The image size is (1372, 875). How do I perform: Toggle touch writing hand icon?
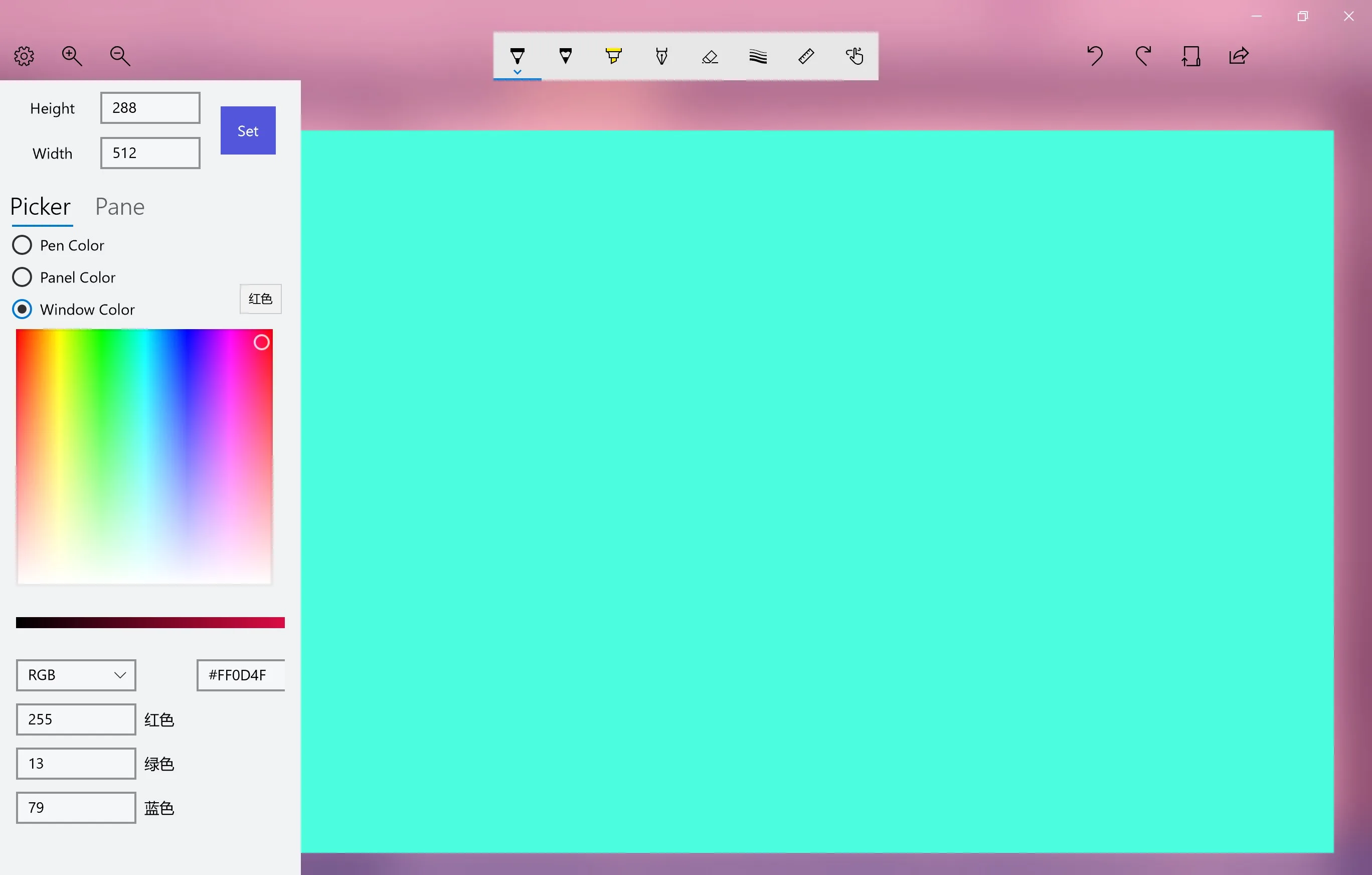(x=854, y=56)
